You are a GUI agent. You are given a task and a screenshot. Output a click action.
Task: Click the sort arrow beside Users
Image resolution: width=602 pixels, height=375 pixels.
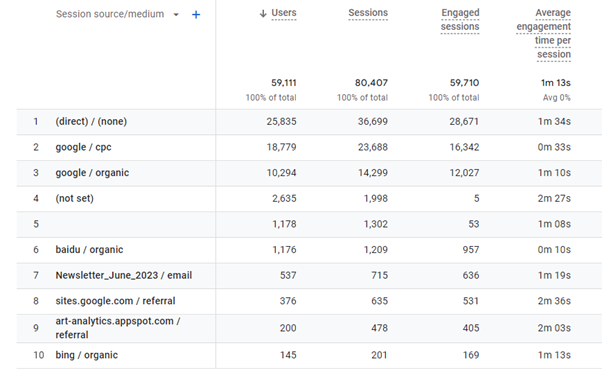[x=263, y=14]
